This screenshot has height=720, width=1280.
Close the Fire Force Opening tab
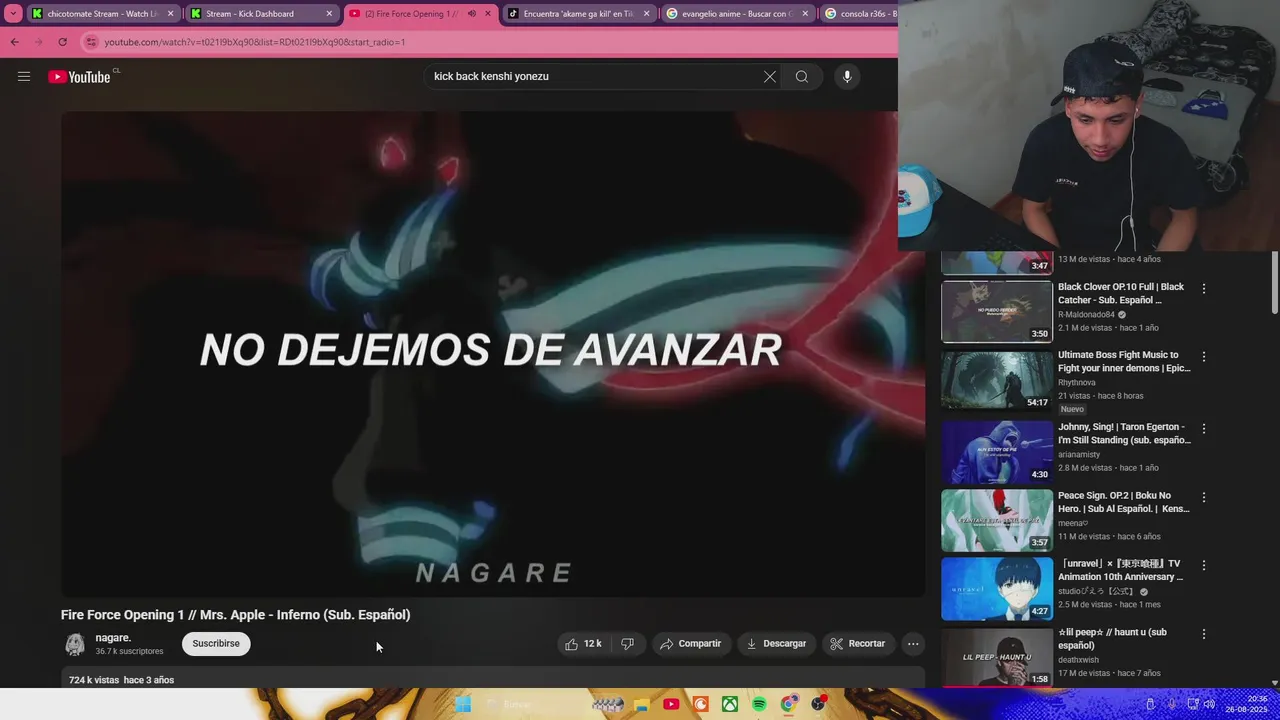tap(488, 14)
